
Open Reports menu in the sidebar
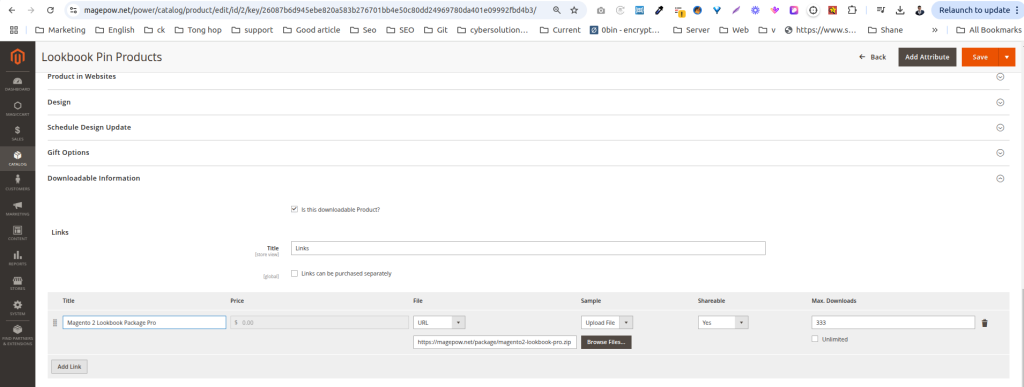coord(17,258)
